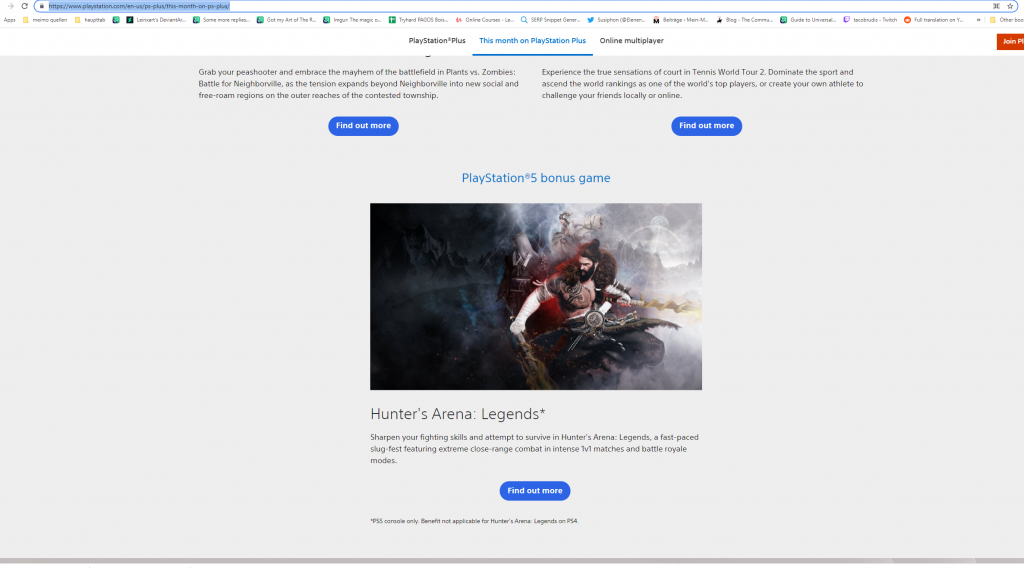Click the Tennis World Tour 2 description paragraph
This screenshot has height=568, width=1024.
tap(702, 84)
